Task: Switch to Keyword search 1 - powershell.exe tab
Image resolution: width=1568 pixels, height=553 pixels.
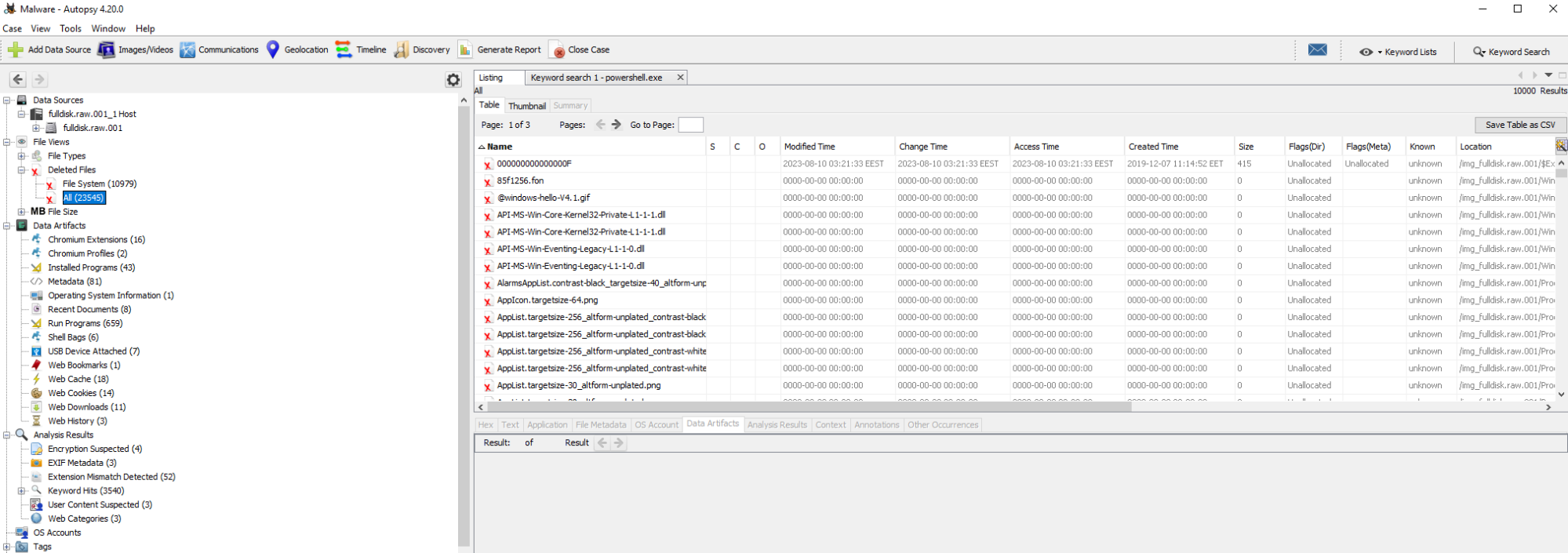Action: point(597,78)
